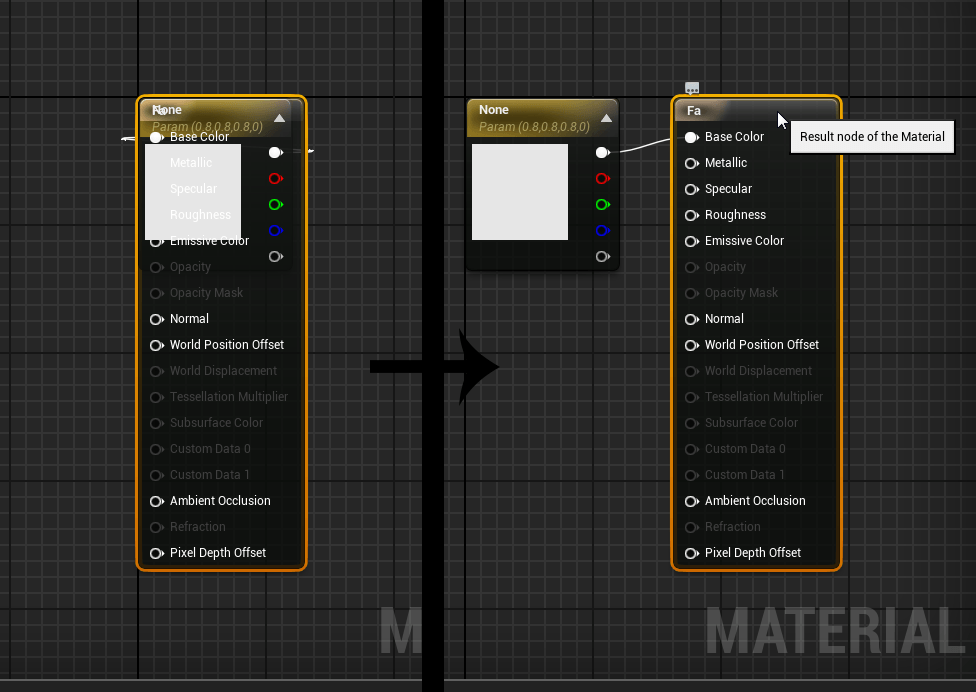Click the Roughness input pin on the right result node

coord(691,215)
